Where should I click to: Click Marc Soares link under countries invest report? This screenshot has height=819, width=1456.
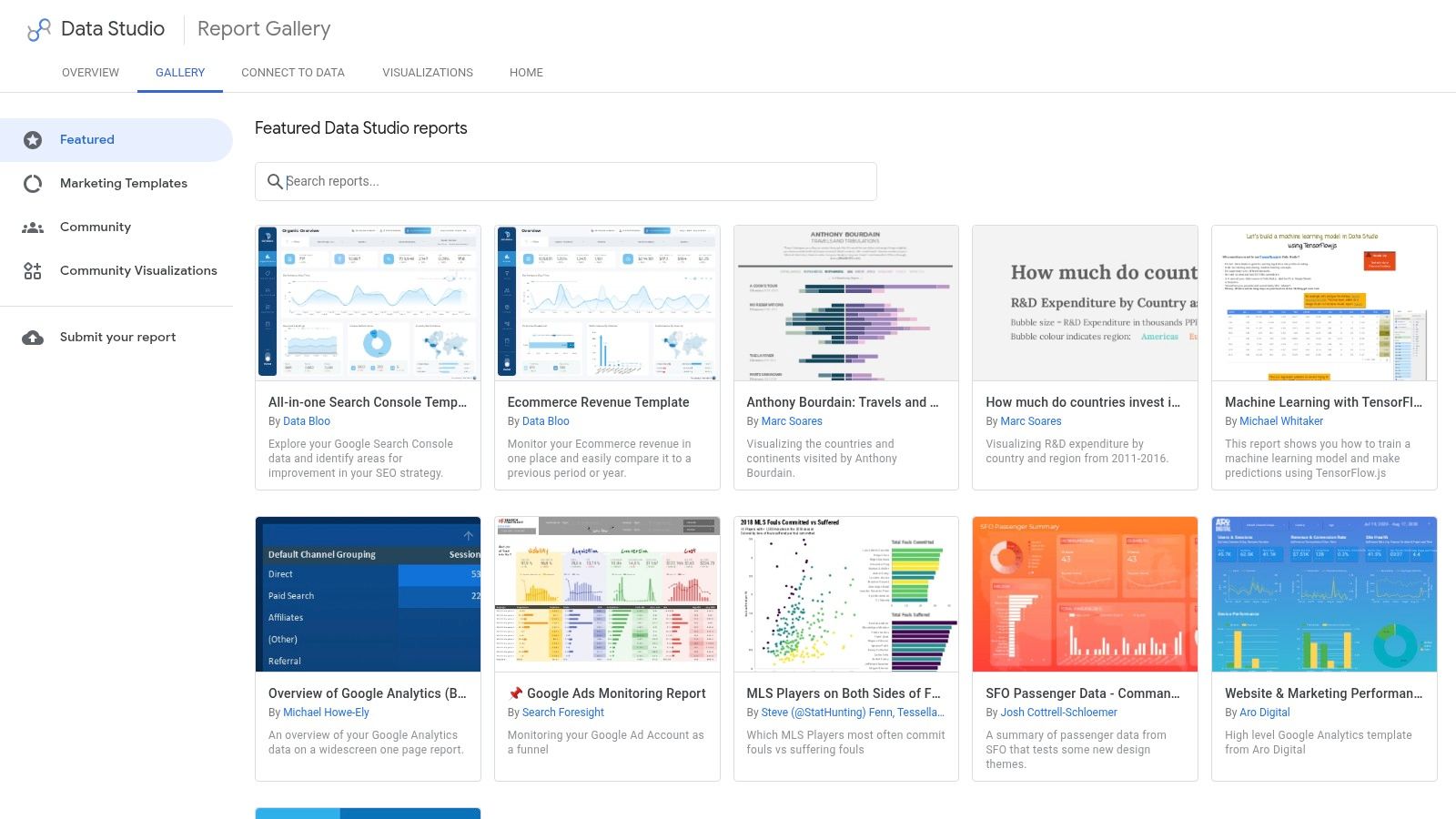(x=1031, y=421)
